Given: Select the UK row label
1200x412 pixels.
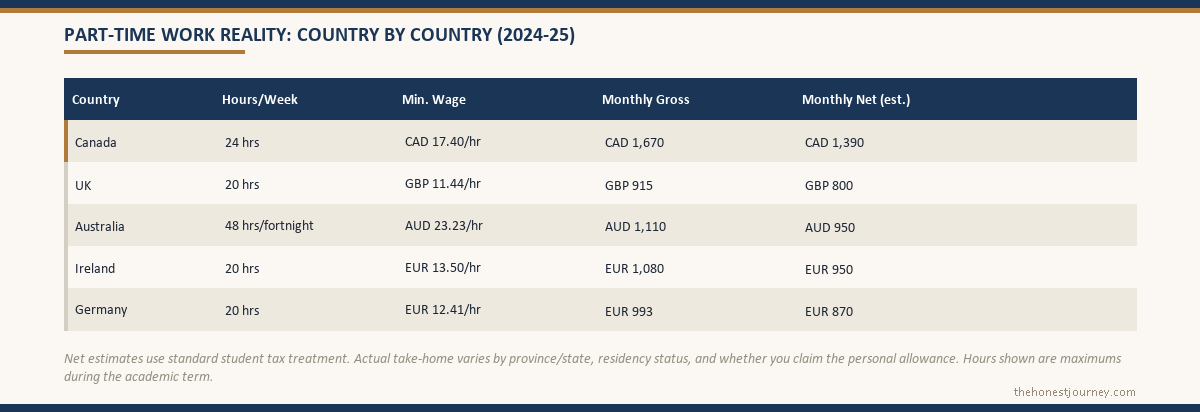Looking at the screenshot, I should [x=83, y=185].
